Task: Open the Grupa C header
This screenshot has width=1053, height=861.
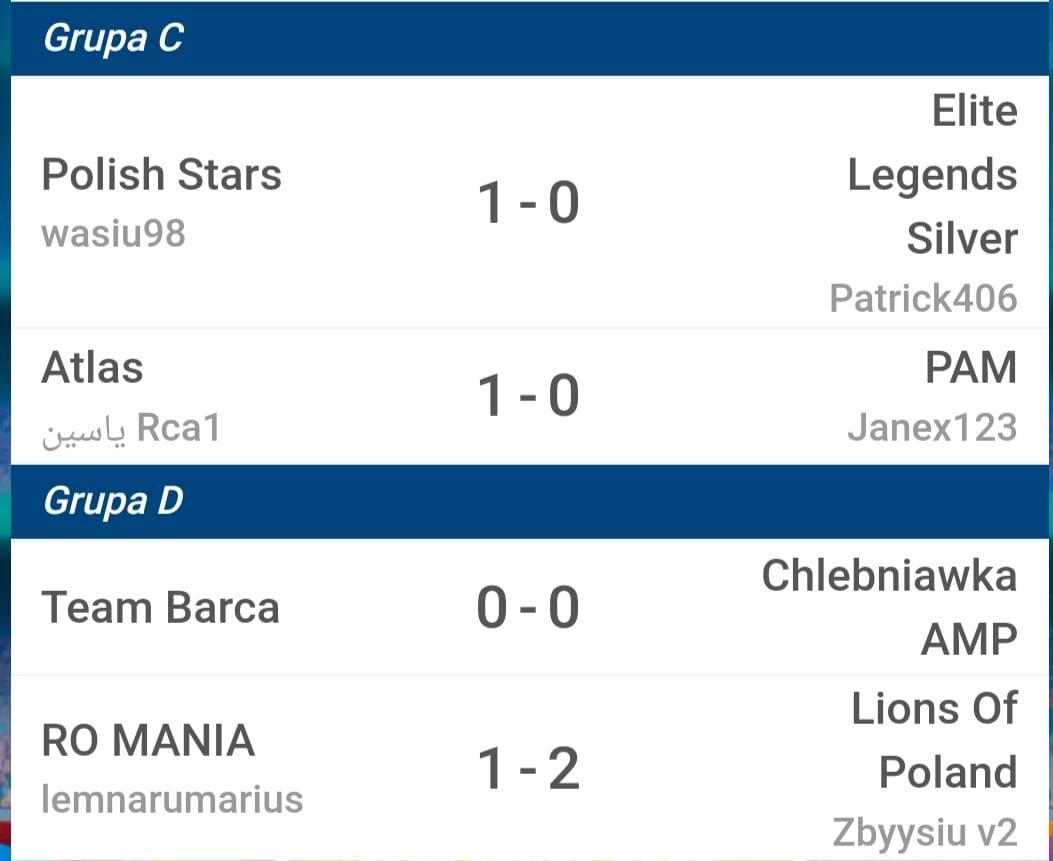Action: click(529, 38)
